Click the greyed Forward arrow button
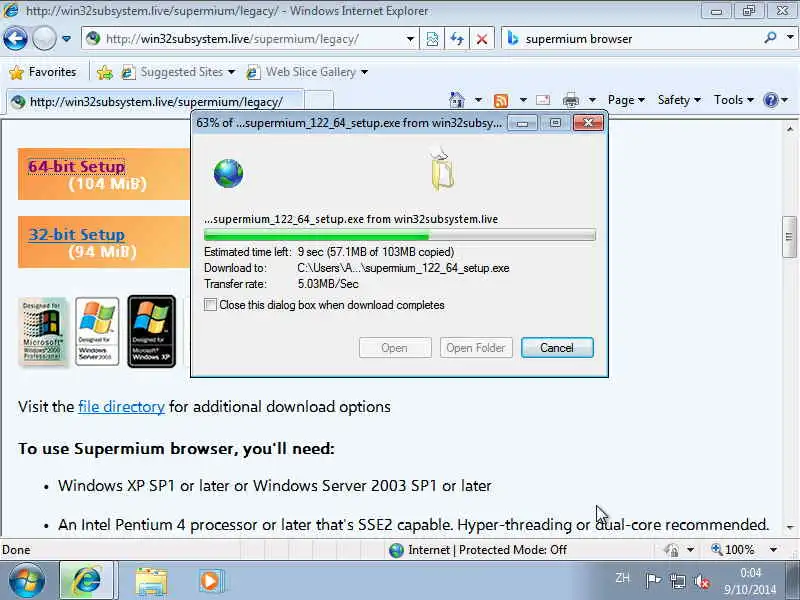The height and width of the screenshot is (600, 800). click(44, 38)
